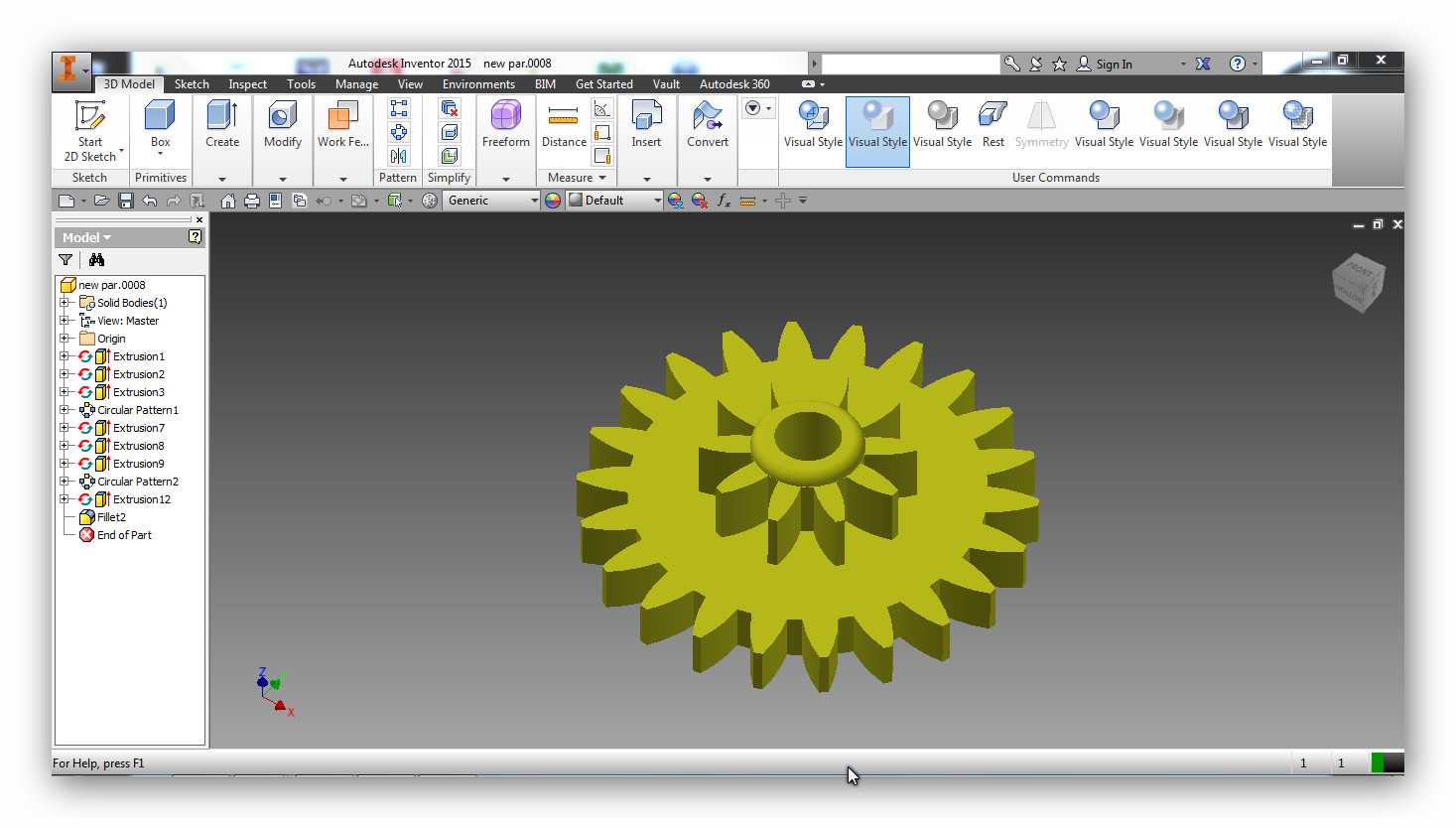Open the Manage ribbon tab
This screenshot has height=828, width=1456.
coord(356,84)
